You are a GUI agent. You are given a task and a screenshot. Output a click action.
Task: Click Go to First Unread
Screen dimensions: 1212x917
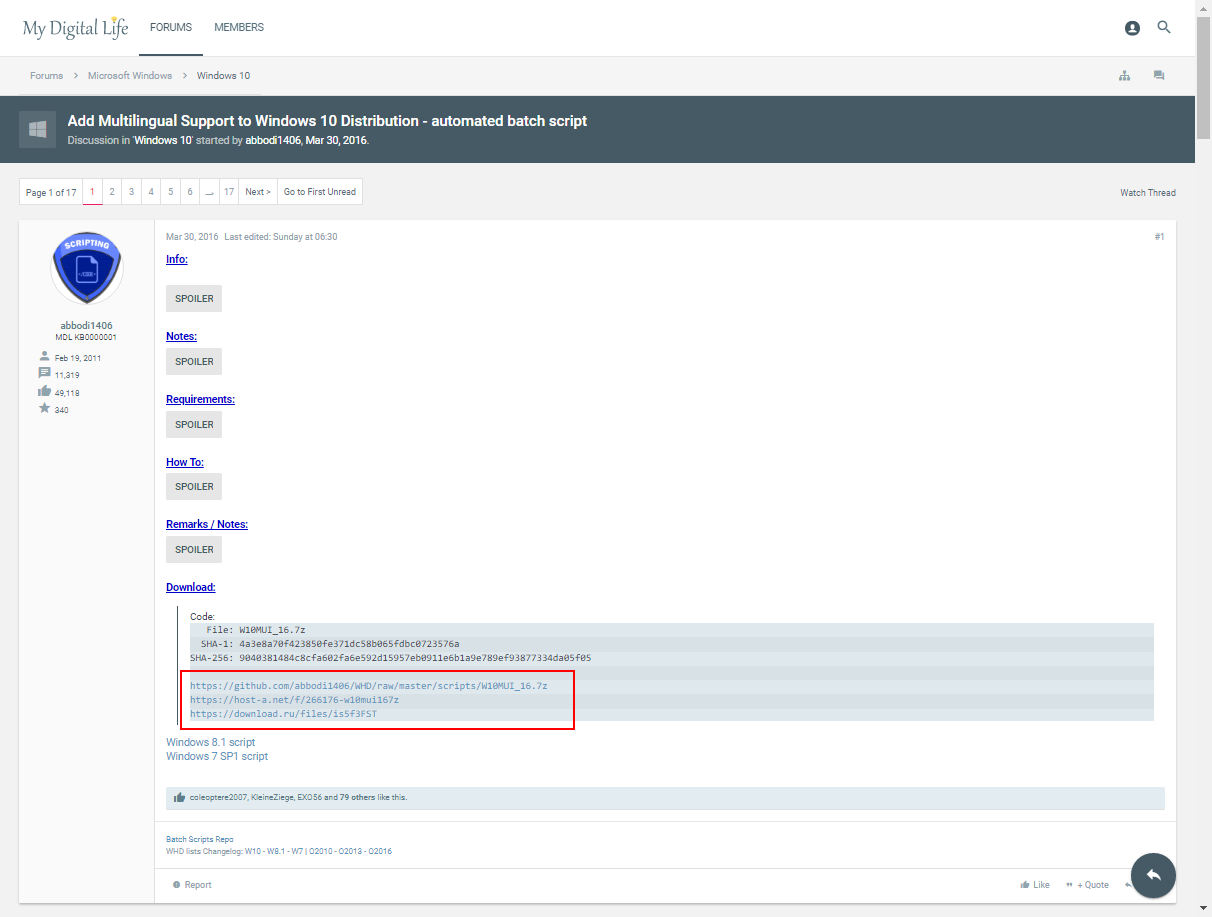pyautogui.click(x=320, y=192)
